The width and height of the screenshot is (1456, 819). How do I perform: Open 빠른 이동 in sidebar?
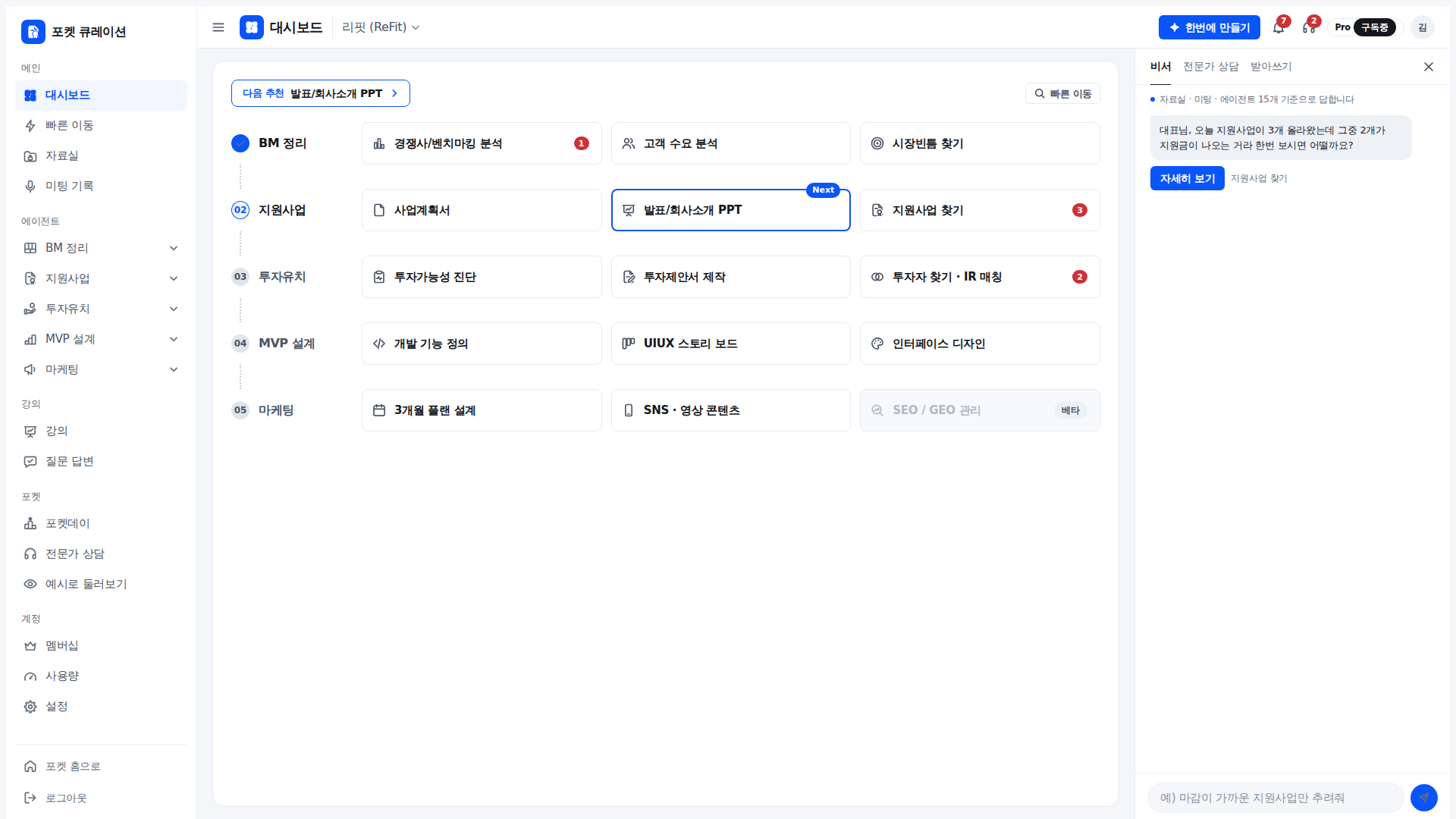click(x=101, y=126)
